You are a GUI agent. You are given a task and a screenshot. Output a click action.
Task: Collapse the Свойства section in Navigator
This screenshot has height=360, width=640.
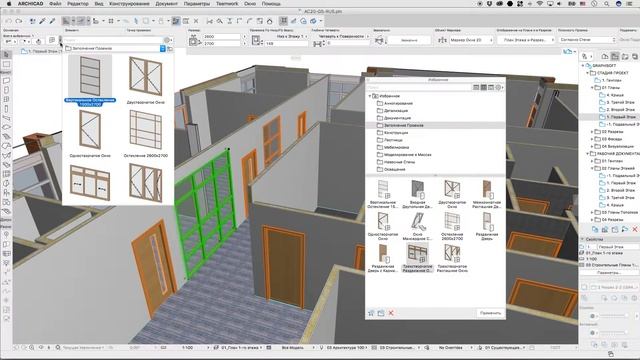(582, 239)
